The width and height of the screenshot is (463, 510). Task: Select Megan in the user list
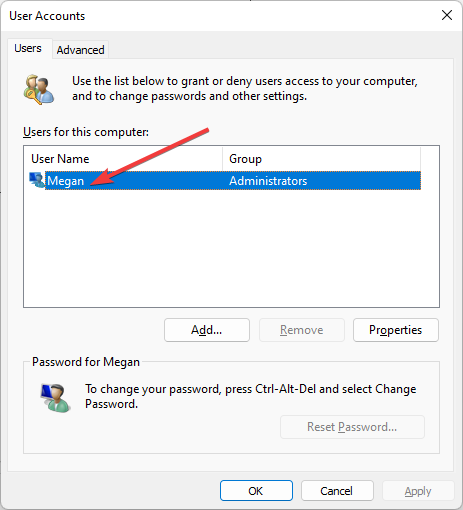[65, 181]
